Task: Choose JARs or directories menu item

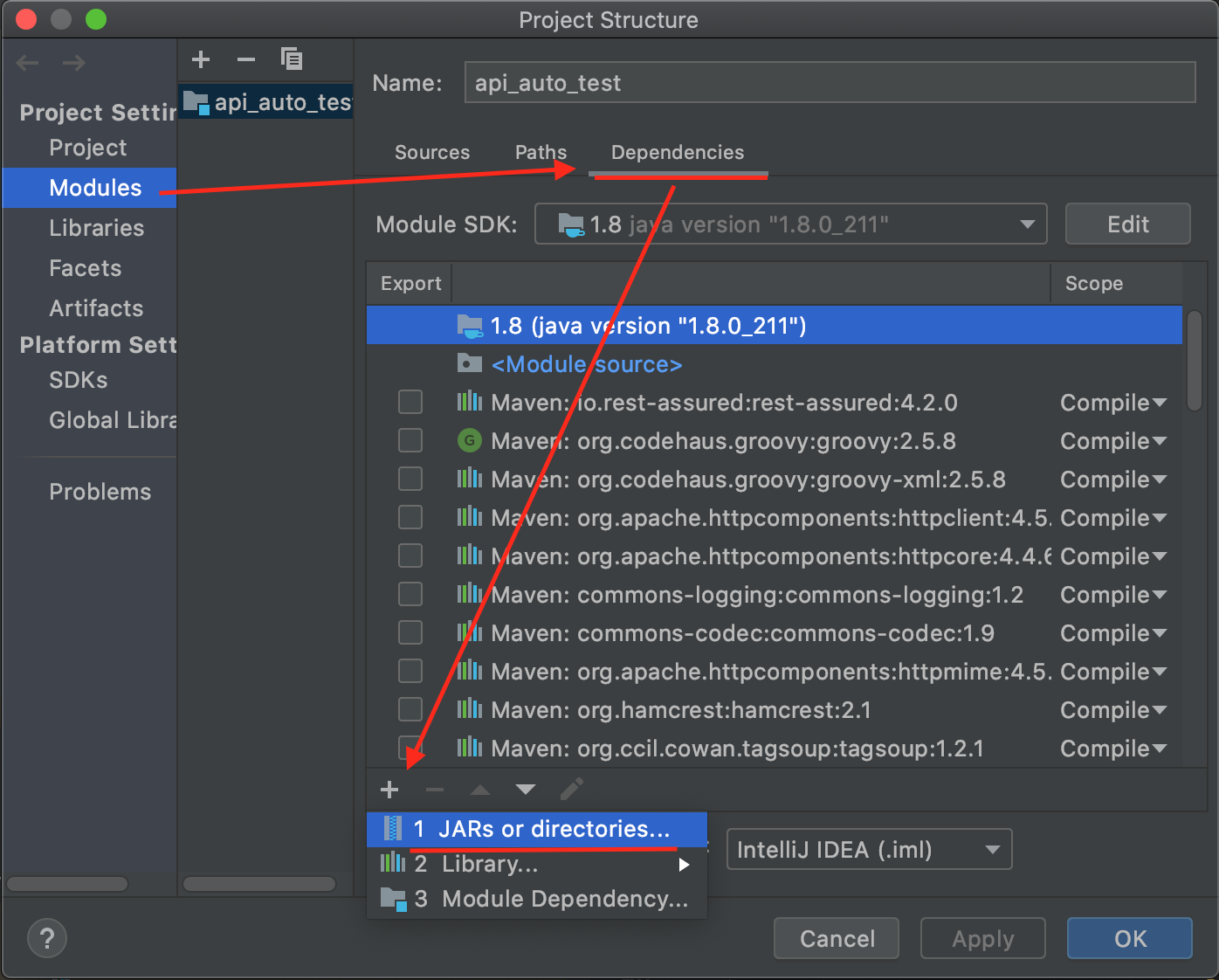Action: (x=537, y=829)
